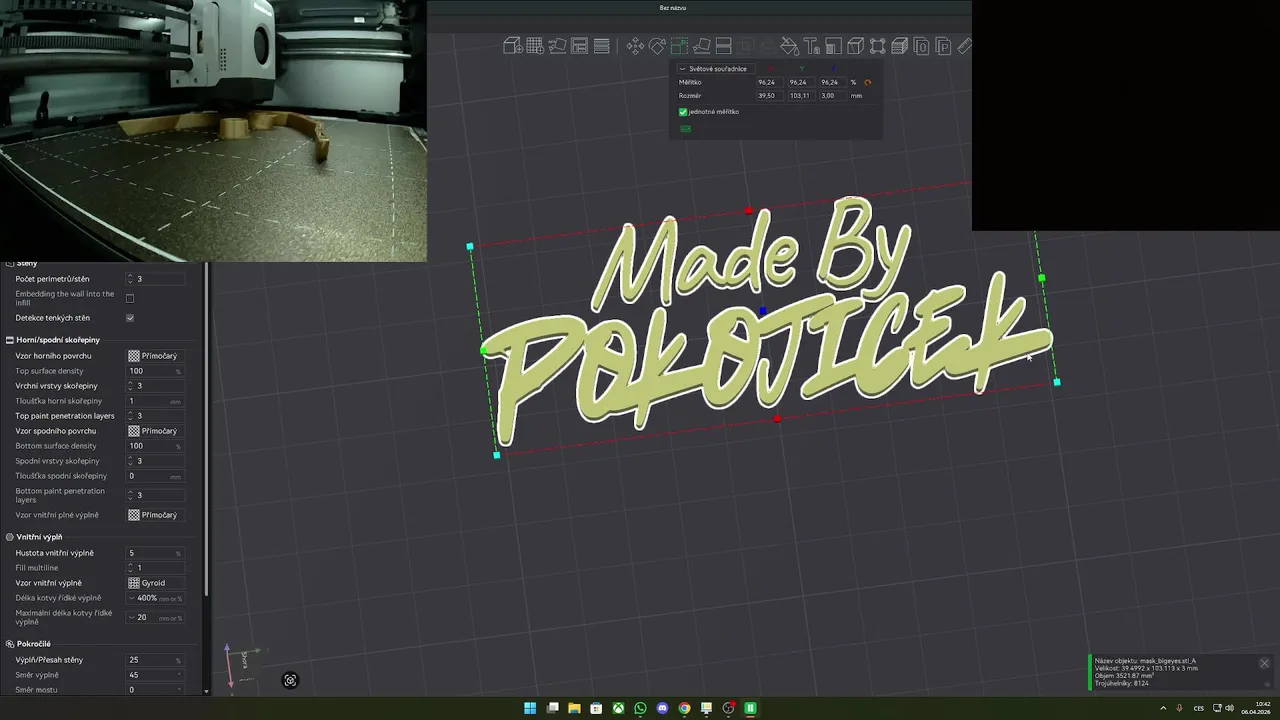Image resolution: width=1280 pixels, height=720 pixels.
Task: Select the Auto orient tool
Action: (557, 46)
